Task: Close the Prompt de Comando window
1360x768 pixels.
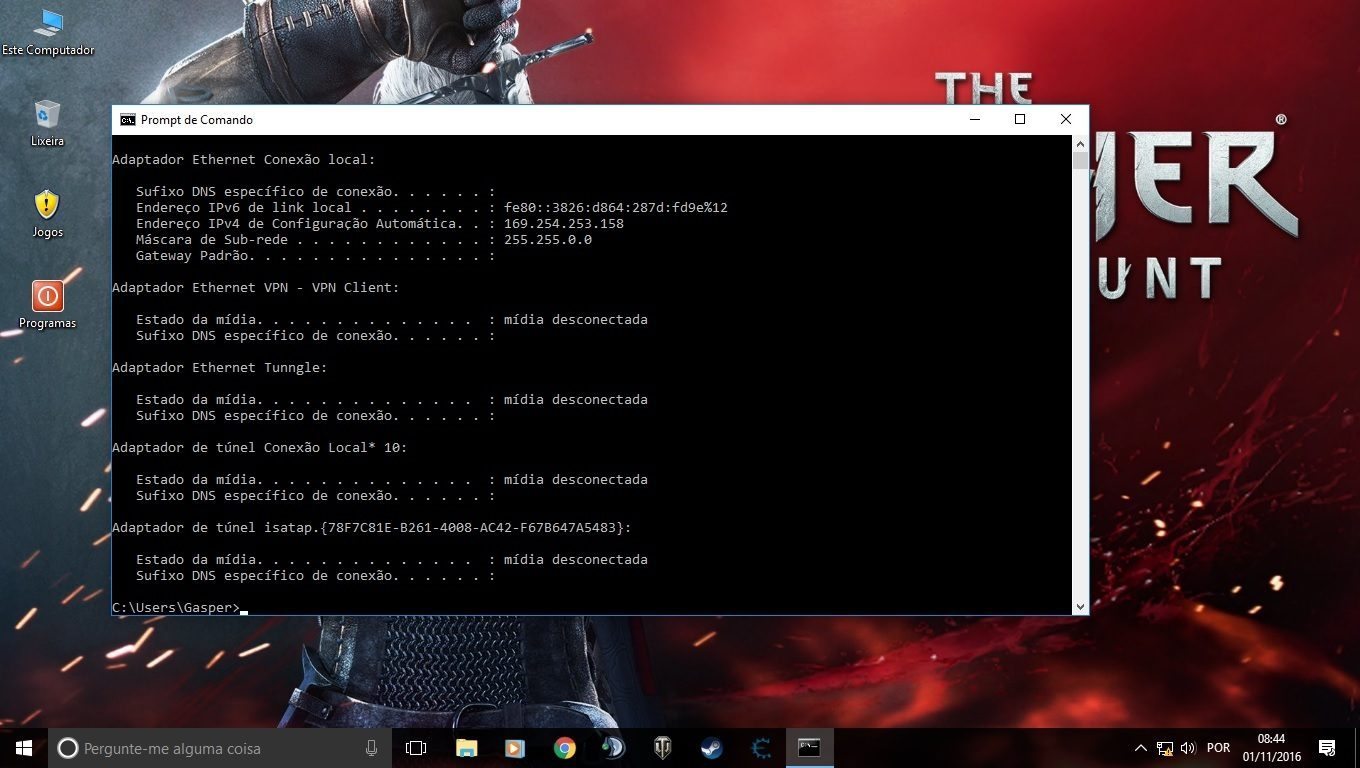Action: click(x=1066, y=120)
